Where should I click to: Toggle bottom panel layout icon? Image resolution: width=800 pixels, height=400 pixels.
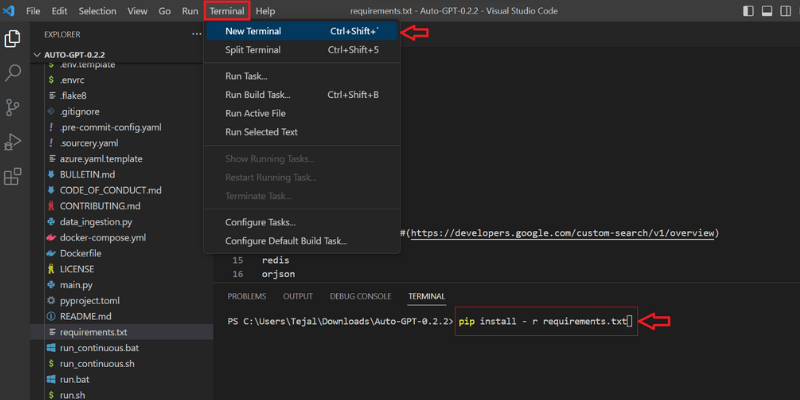click(x=767, y=11)
